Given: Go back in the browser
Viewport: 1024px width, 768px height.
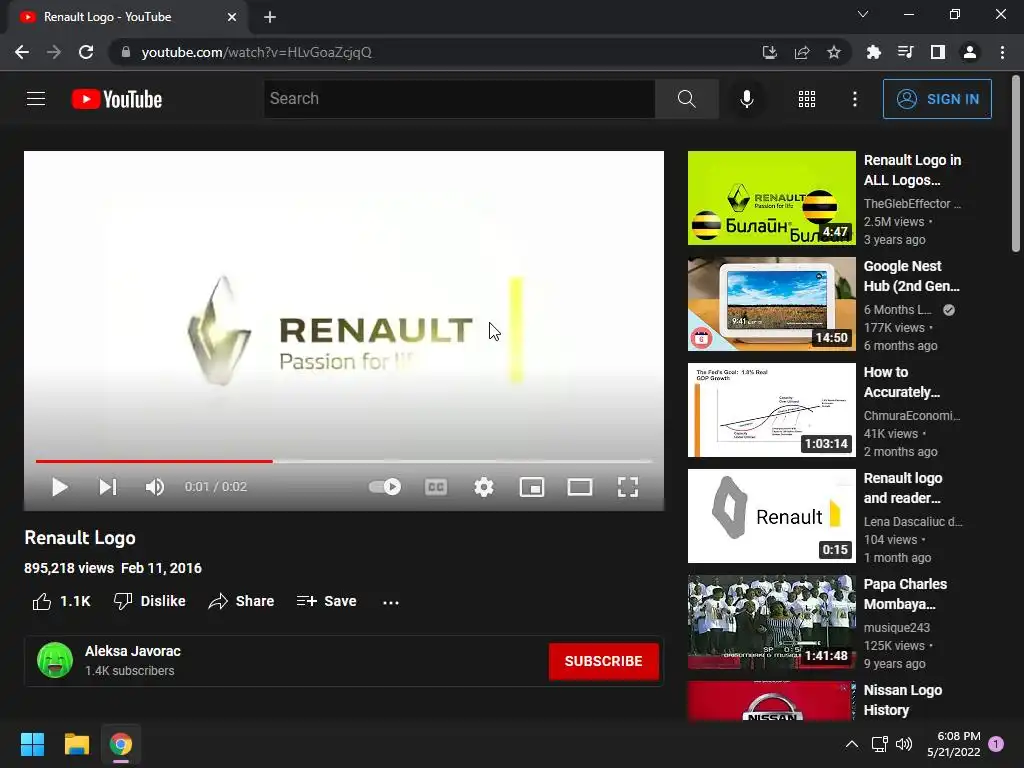Looking at the screenshot, I should tap(22, 52).
